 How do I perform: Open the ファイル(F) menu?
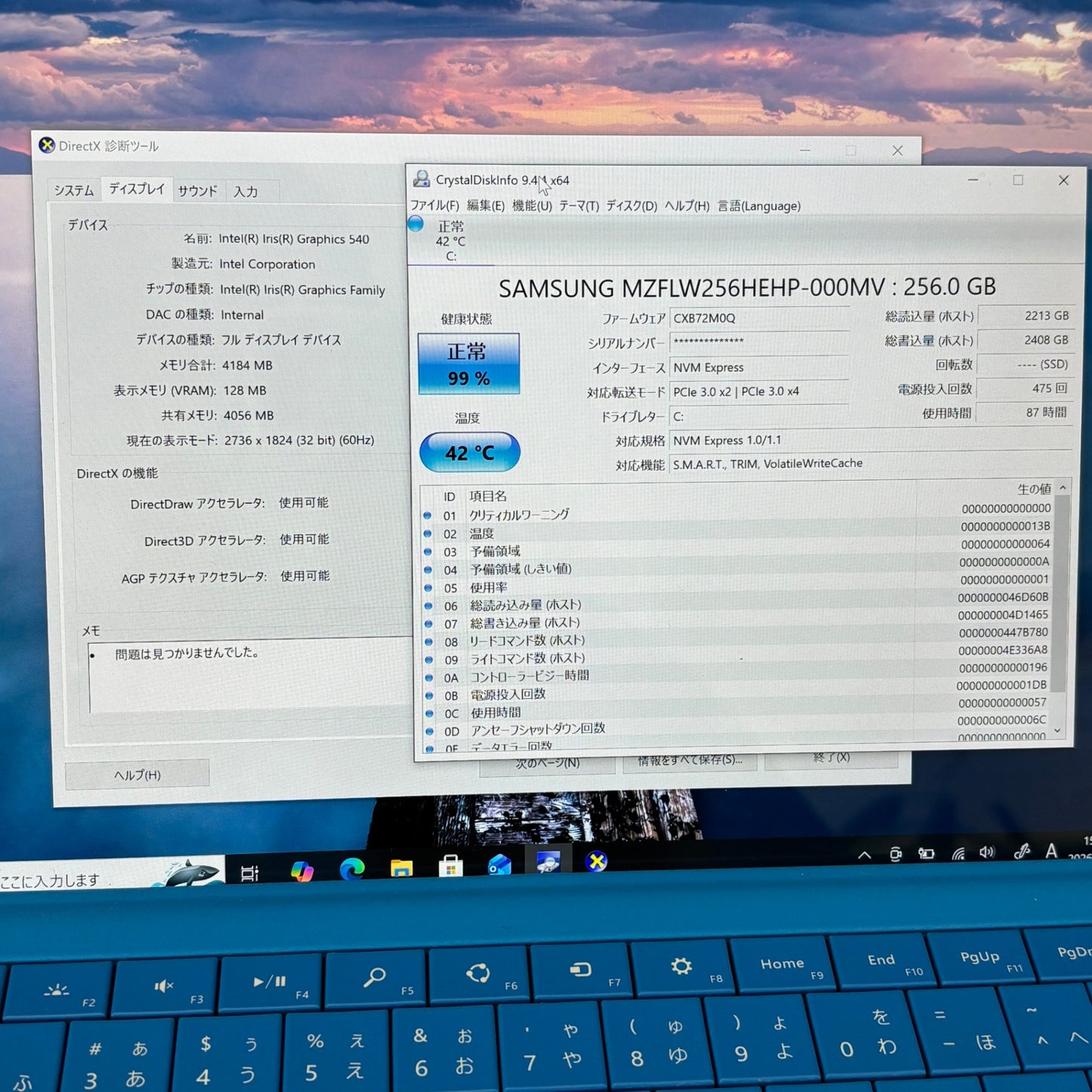435,206
